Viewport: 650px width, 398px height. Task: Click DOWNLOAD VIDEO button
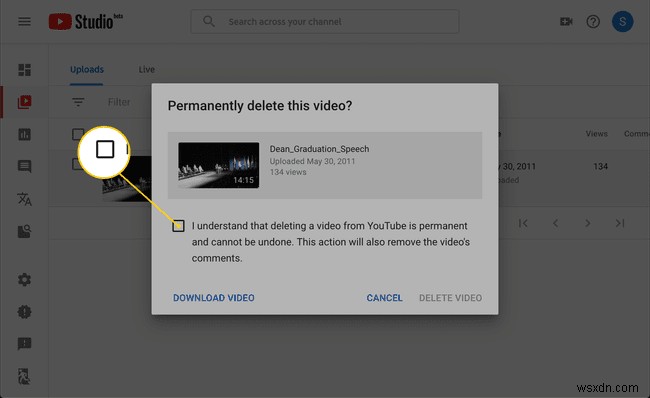coord(214,298)
